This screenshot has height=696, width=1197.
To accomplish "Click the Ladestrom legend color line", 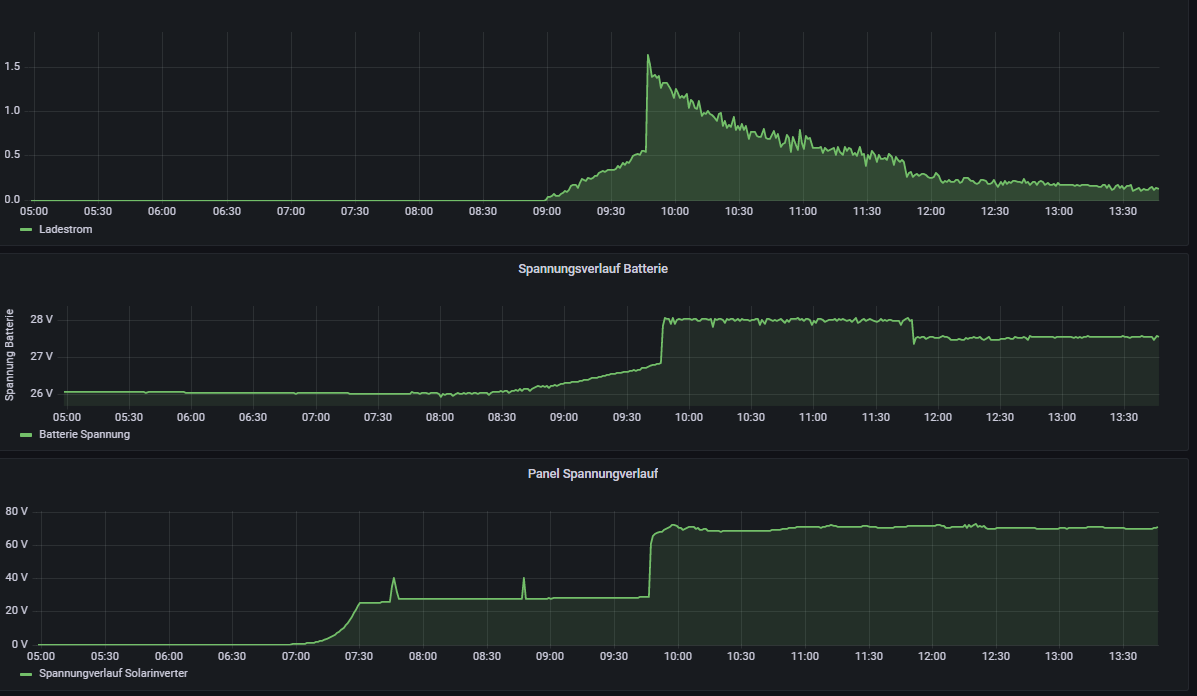I will (x=26, y=230).
